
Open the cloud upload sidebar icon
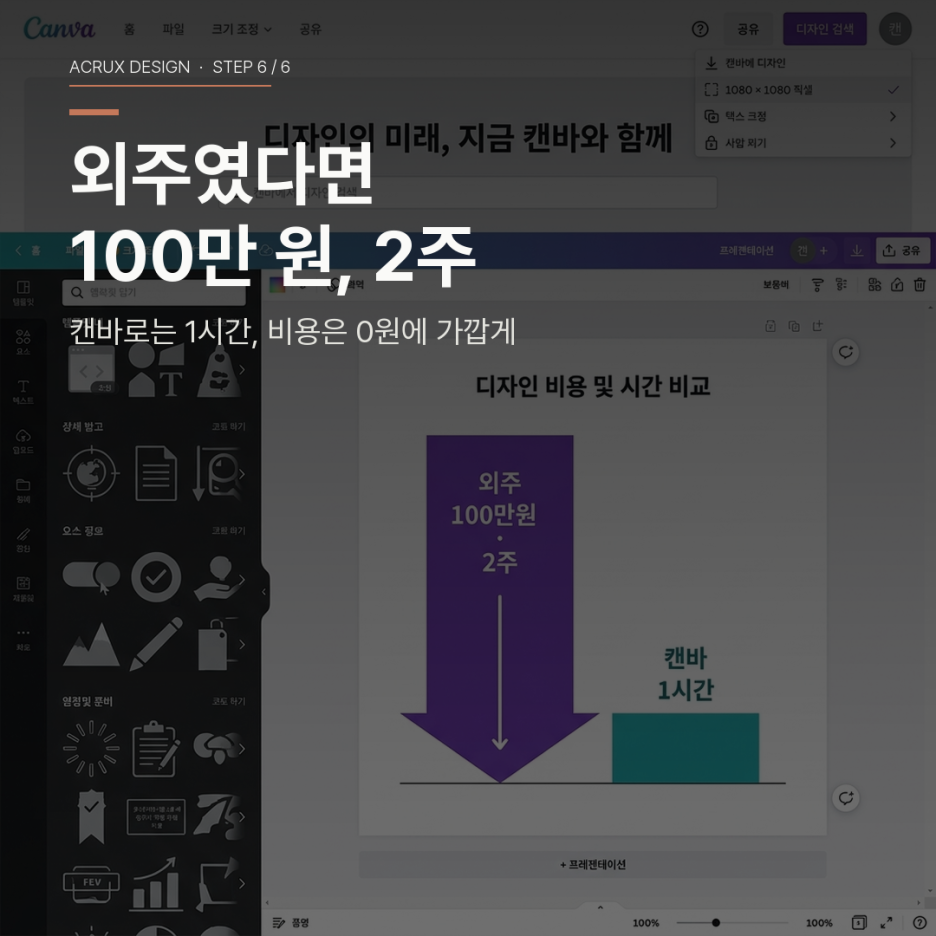tap(23, 441)
